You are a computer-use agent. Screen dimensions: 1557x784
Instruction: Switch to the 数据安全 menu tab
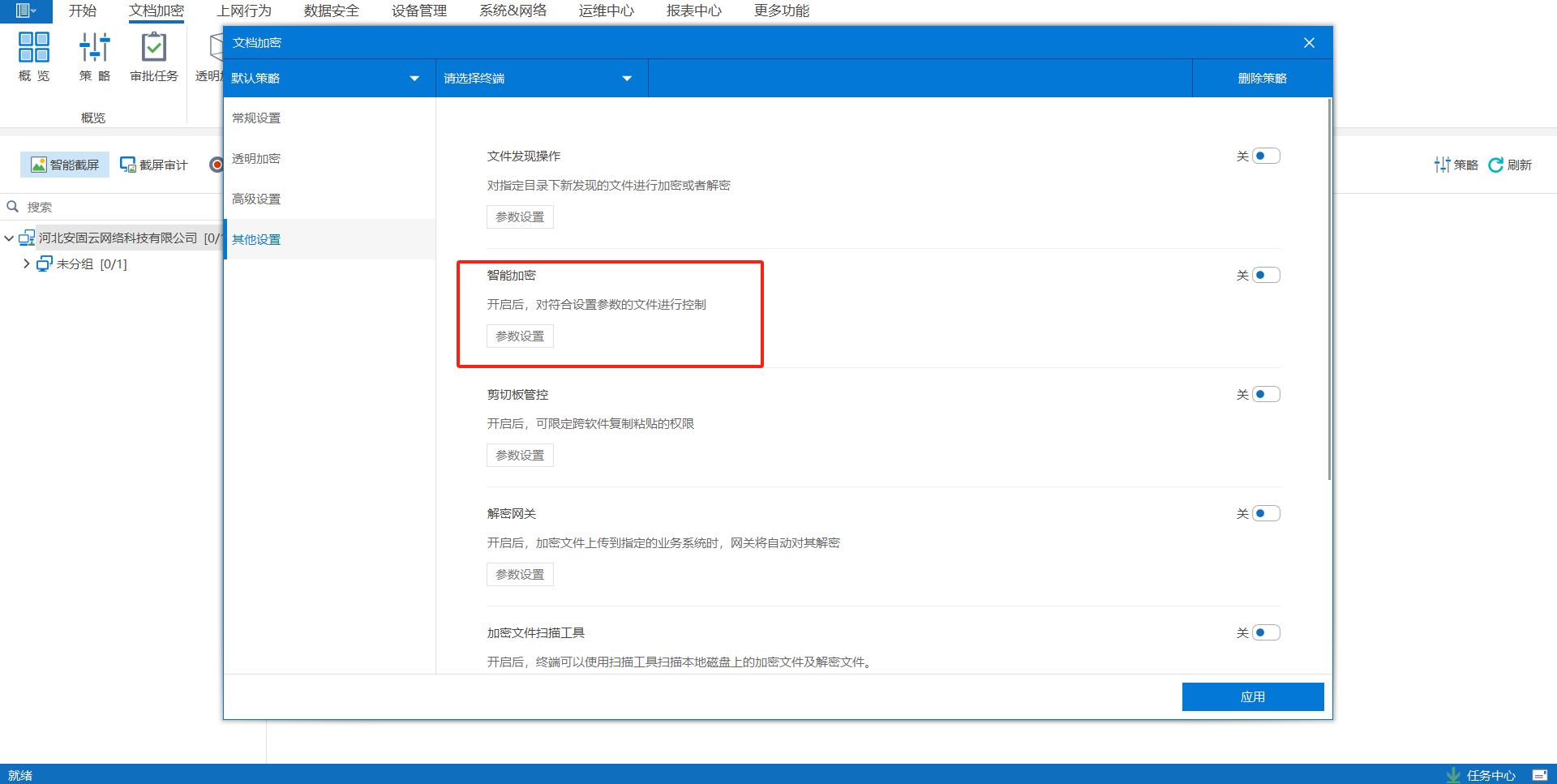pos(331,11)
